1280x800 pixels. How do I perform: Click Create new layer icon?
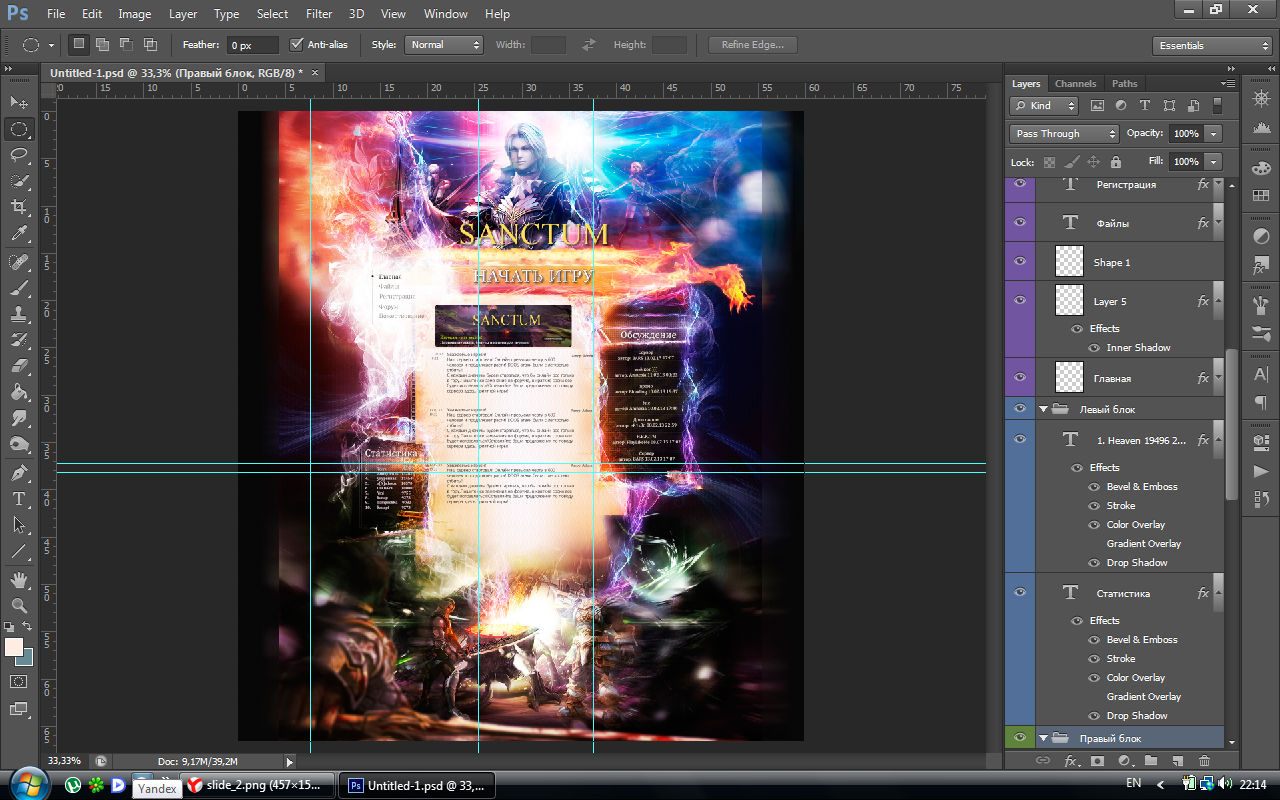click(1178, 762)
